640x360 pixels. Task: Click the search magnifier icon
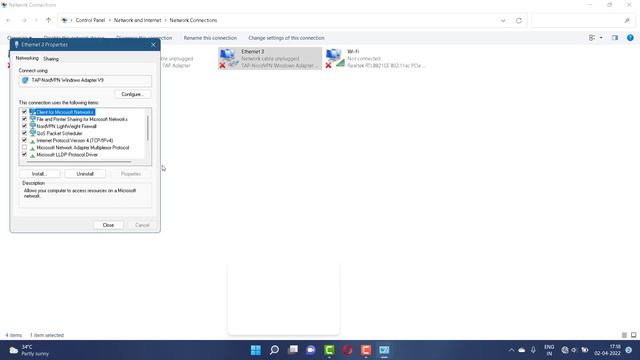tap(627, 20)
